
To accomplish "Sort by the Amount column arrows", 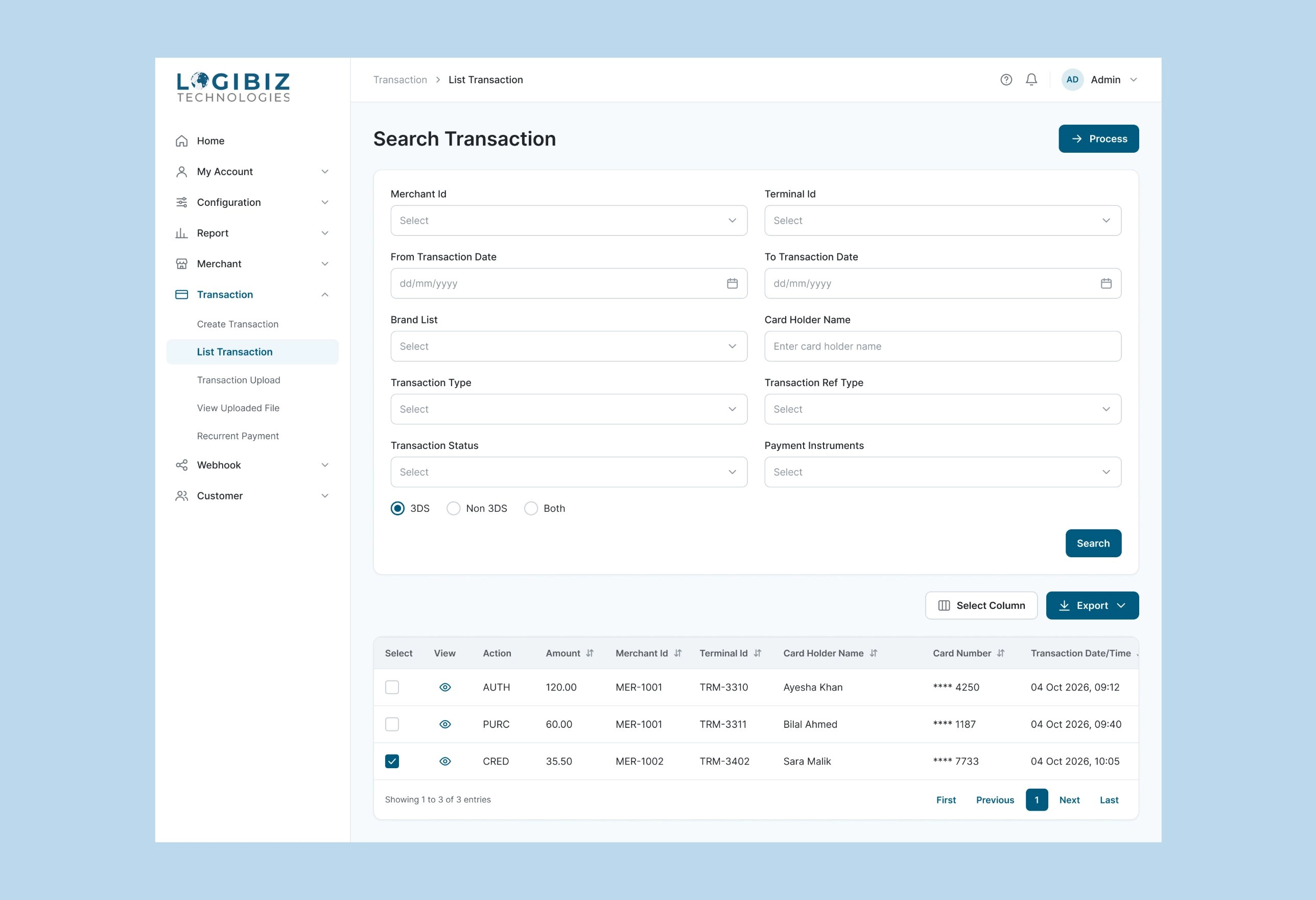I will click(x=590, y=653).
